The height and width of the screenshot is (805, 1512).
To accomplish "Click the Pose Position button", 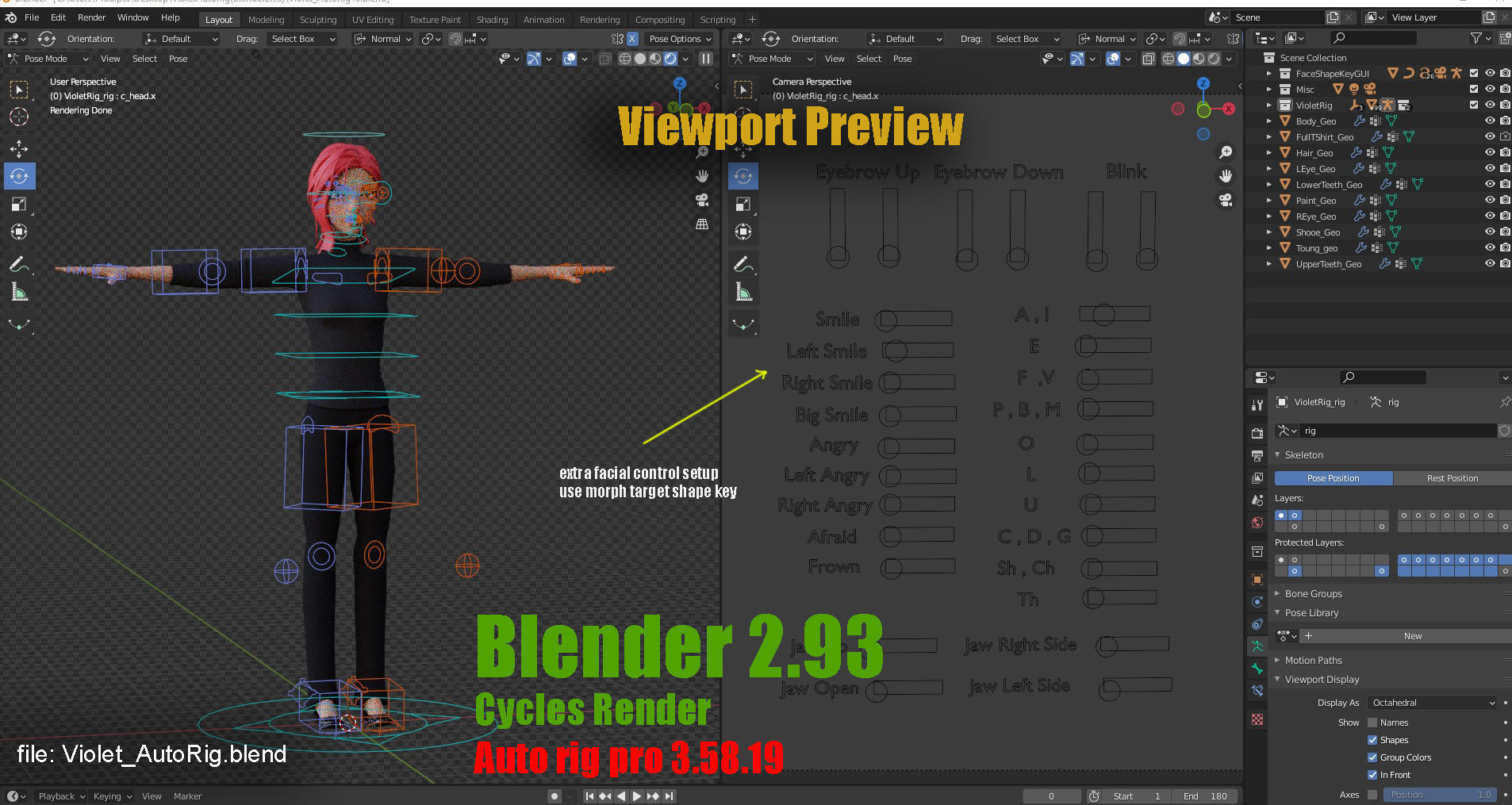I will [1334, 478].
